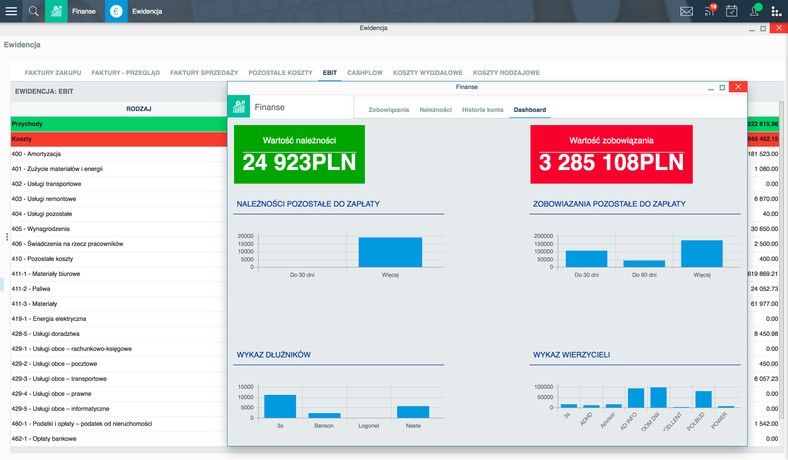Image resolution: width=788 pixels, height=460 pixels.
Task: Minimize the Finanse window
Action: coord(711,87)
